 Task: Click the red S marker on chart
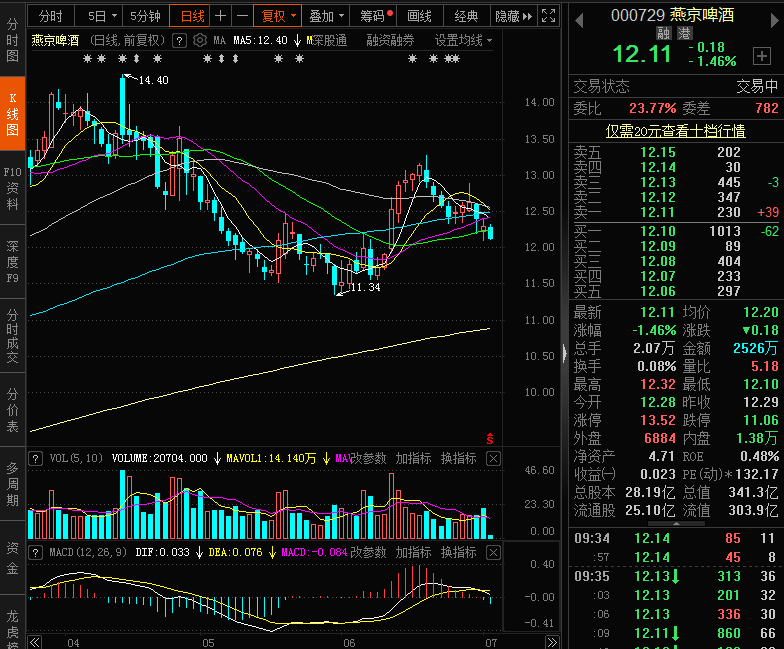pyautogui.click(x=490, y=438)
